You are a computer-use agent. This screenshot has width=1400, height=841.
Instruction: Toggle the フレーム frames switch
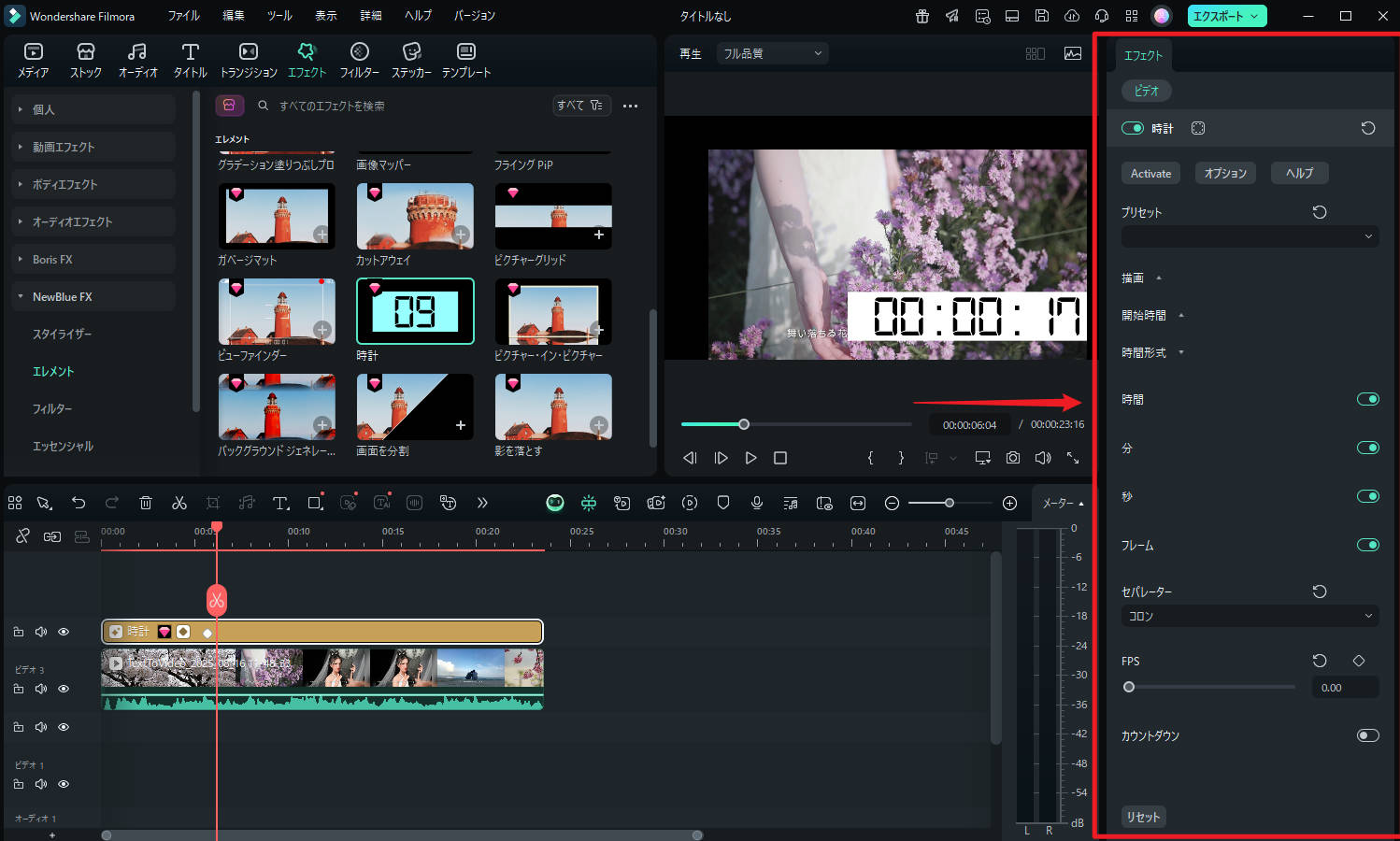(x=1368, y=545)
